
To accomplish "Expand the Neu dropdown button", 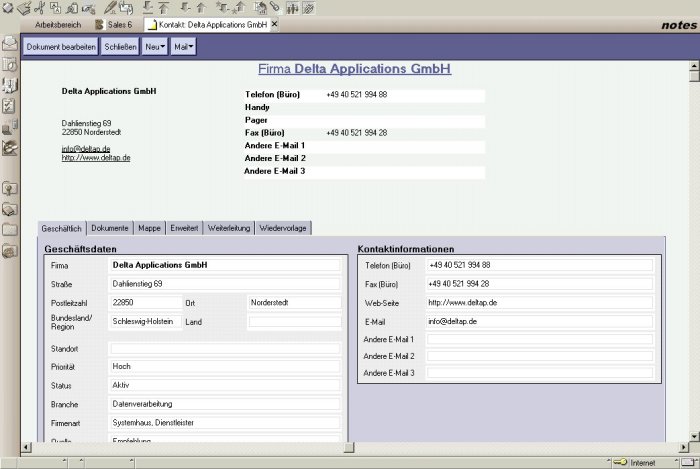I will [x=155, y=47].
